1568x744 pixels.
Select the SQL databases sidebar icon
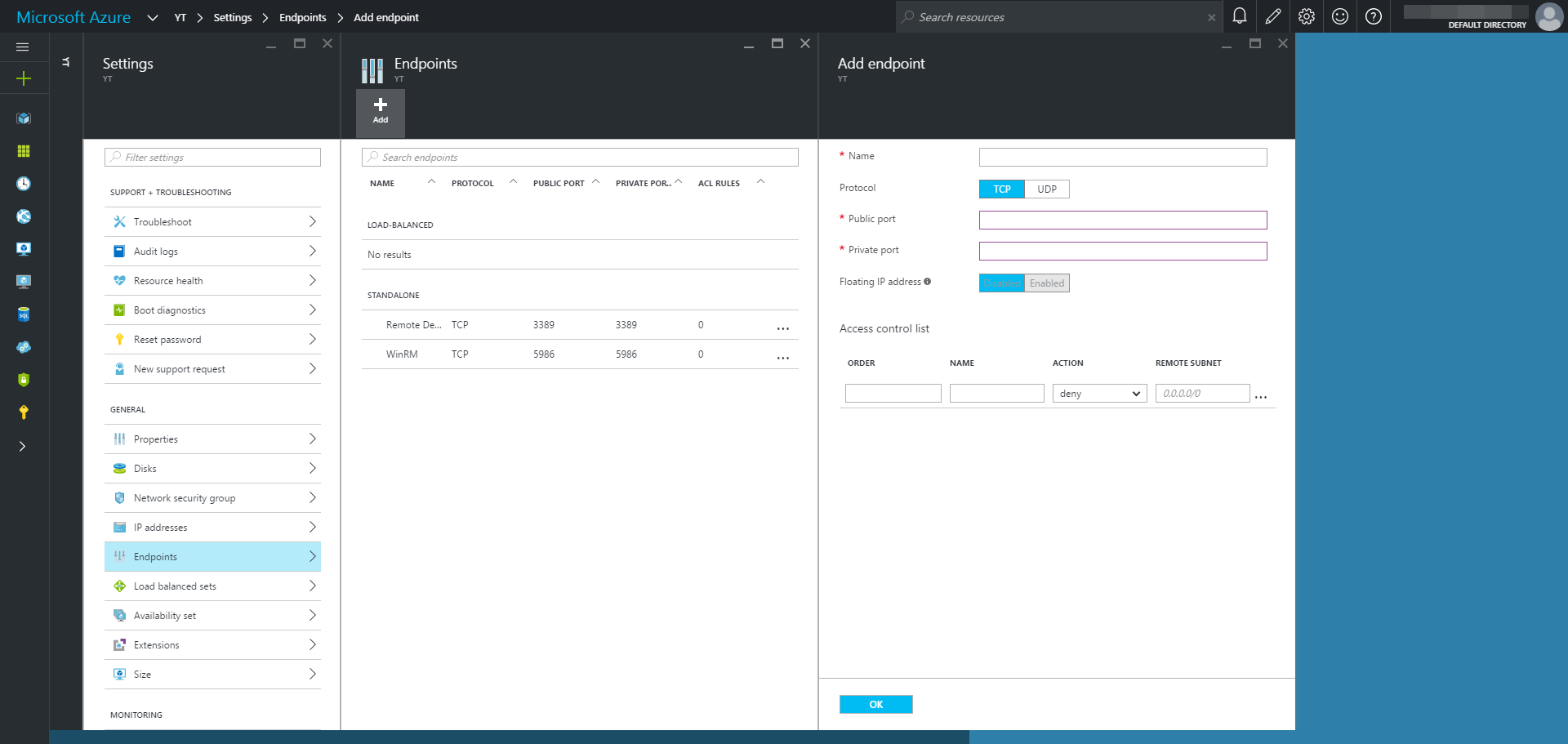[x=24, y=314]
